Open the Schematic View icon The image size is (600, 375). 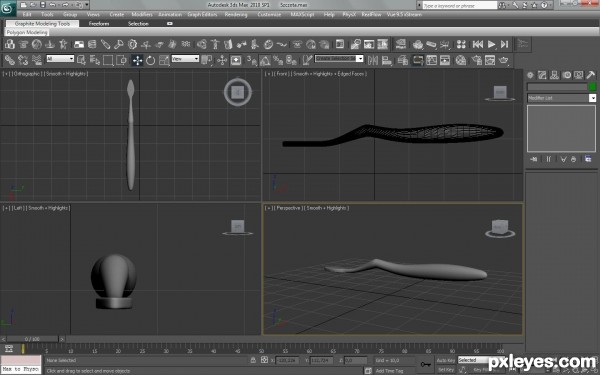(445, 60)
